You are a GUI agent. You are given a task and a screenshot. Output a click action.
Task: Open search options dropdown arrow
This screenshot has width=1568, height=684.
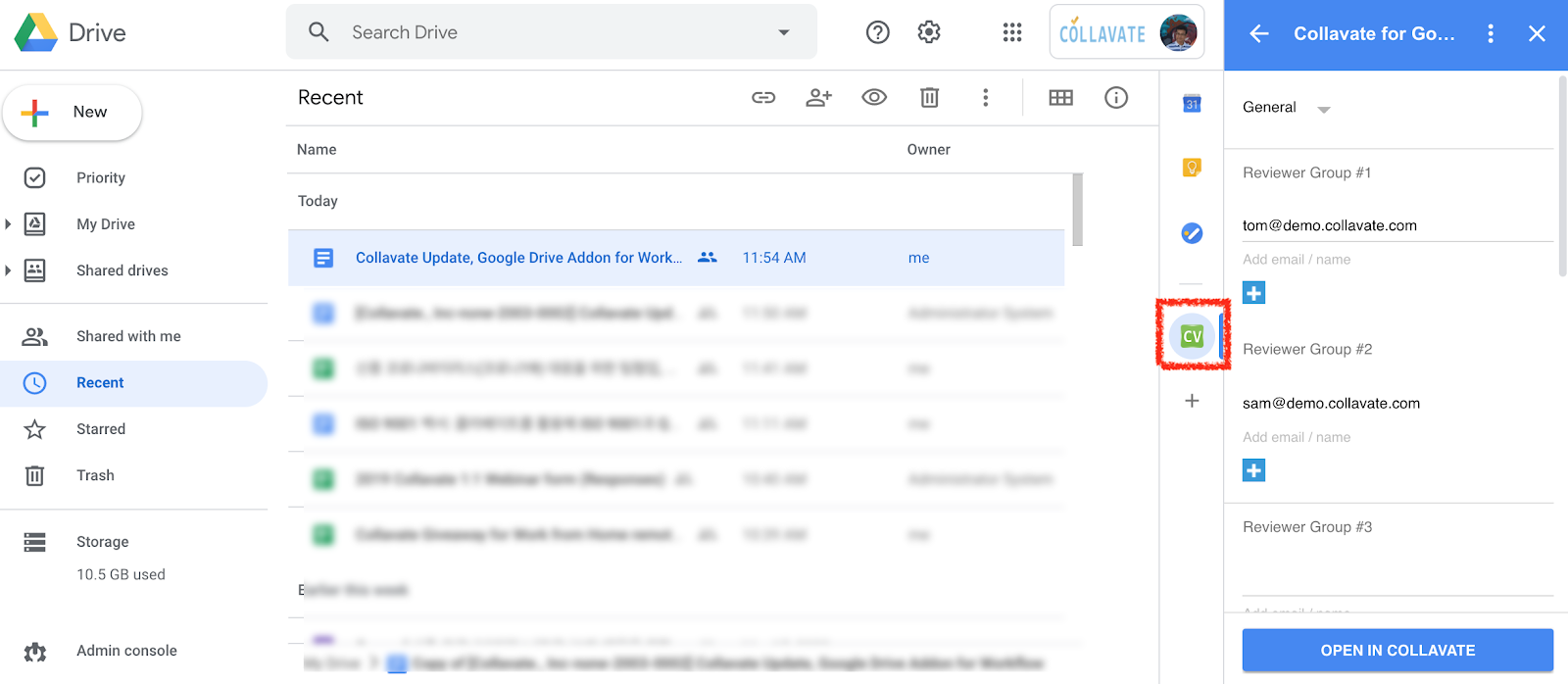tap(784, 32)
